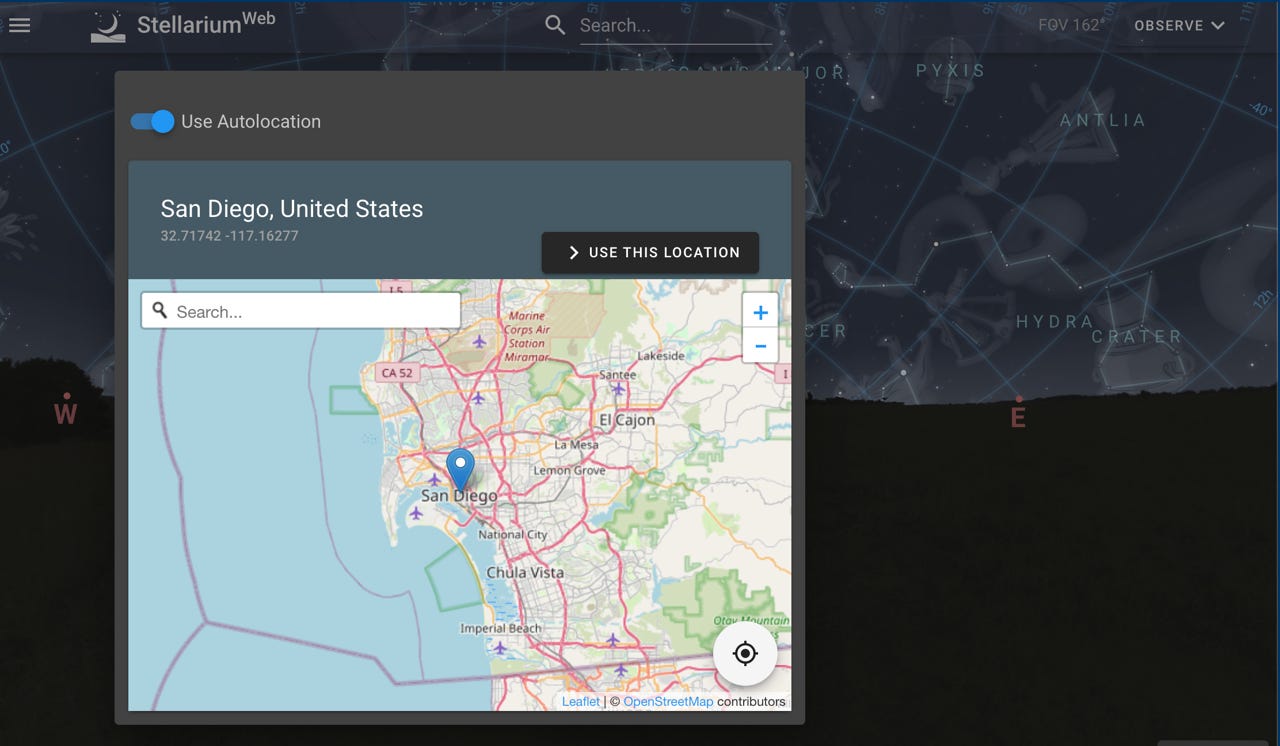Click the ANTLIA constellation label
Viewport: 1280px width, 746px height.
pyautogui.click(x=1102, y=120)
